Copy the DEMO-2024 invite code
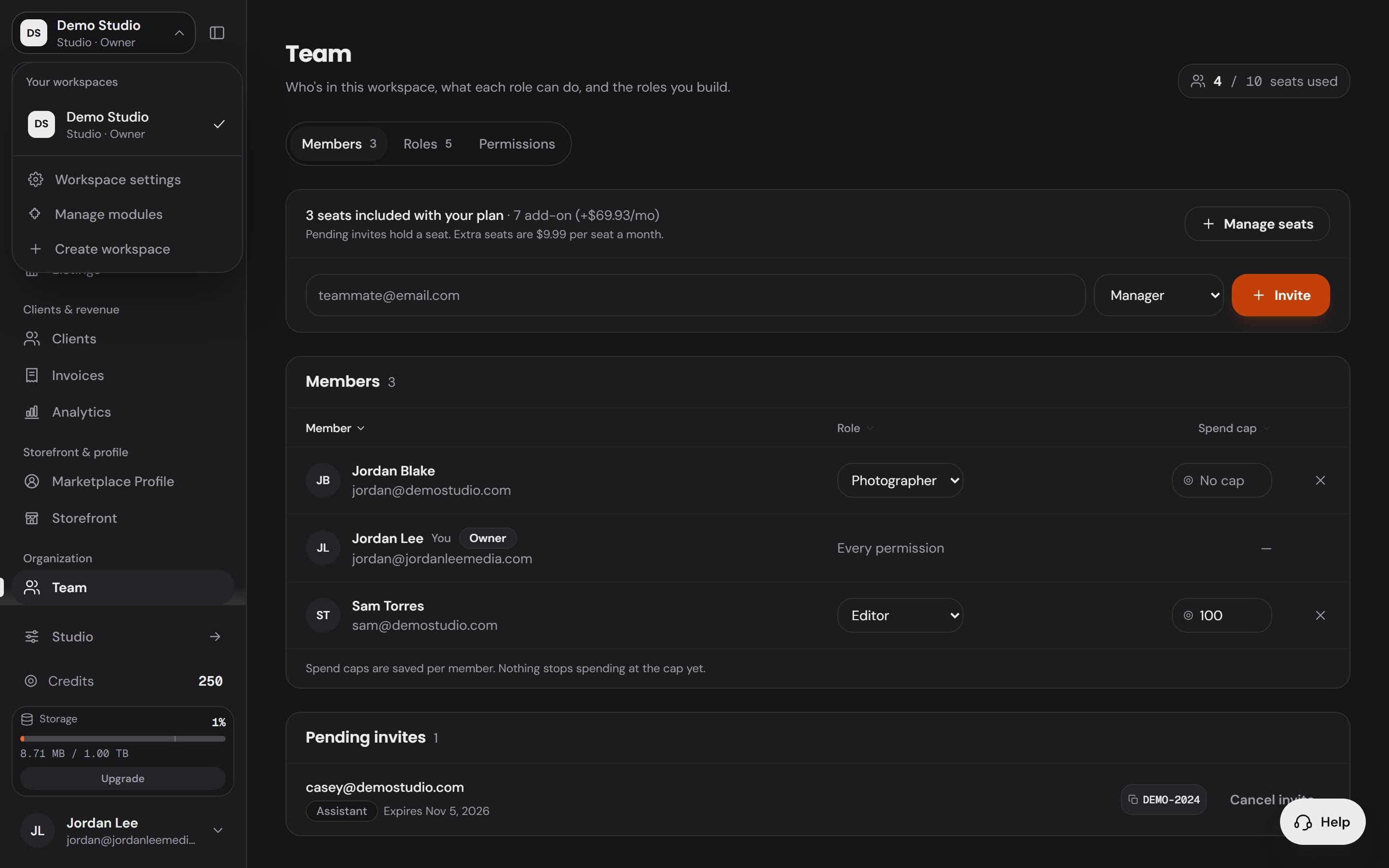The width and height of the screenshot is (1389, 868). point(1163,799)
